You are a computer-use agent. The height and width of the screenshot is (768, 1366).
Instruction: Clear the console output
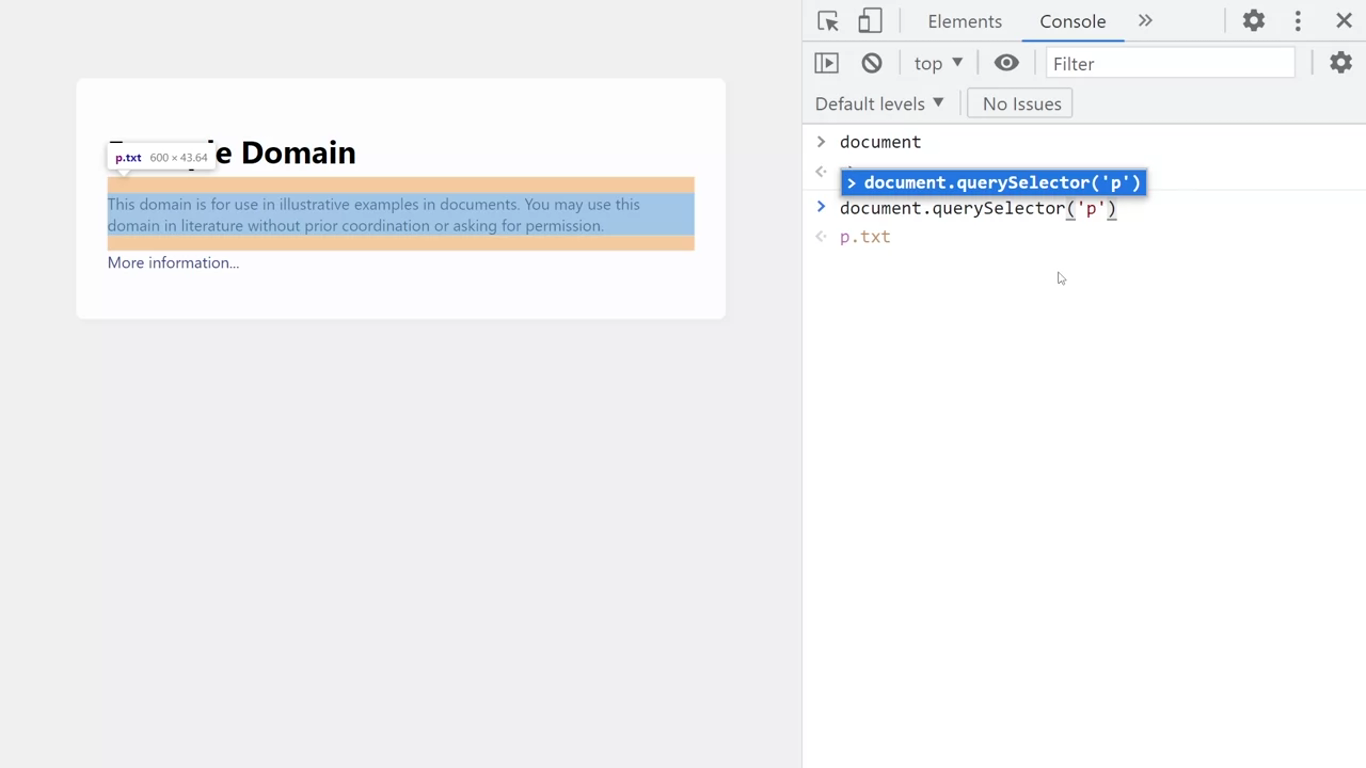pyautogui.click(x=872, y=63)
